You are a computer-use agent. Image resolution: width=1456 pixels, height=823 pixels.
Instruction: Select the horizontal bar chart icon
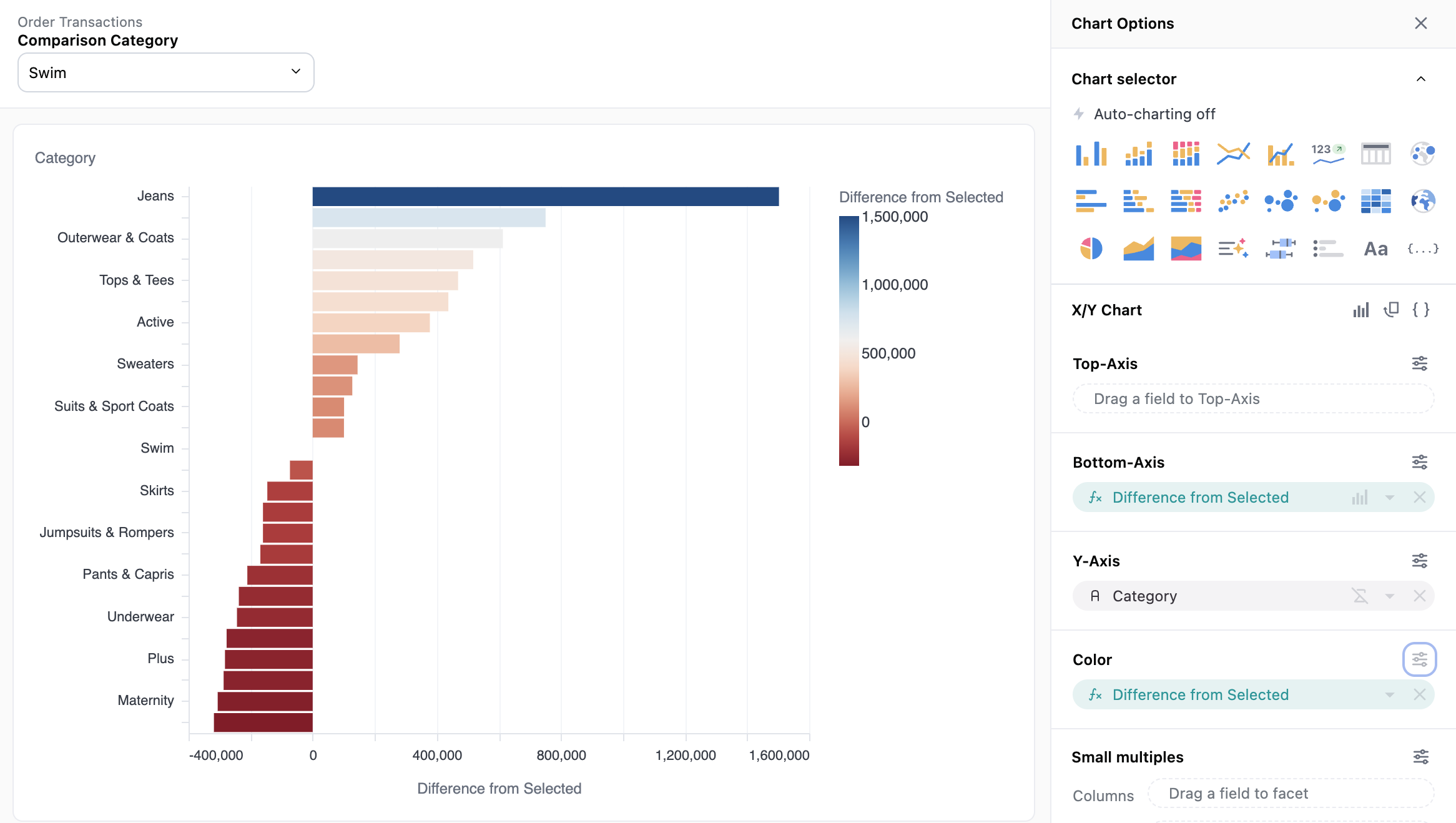pos(1091,201)
